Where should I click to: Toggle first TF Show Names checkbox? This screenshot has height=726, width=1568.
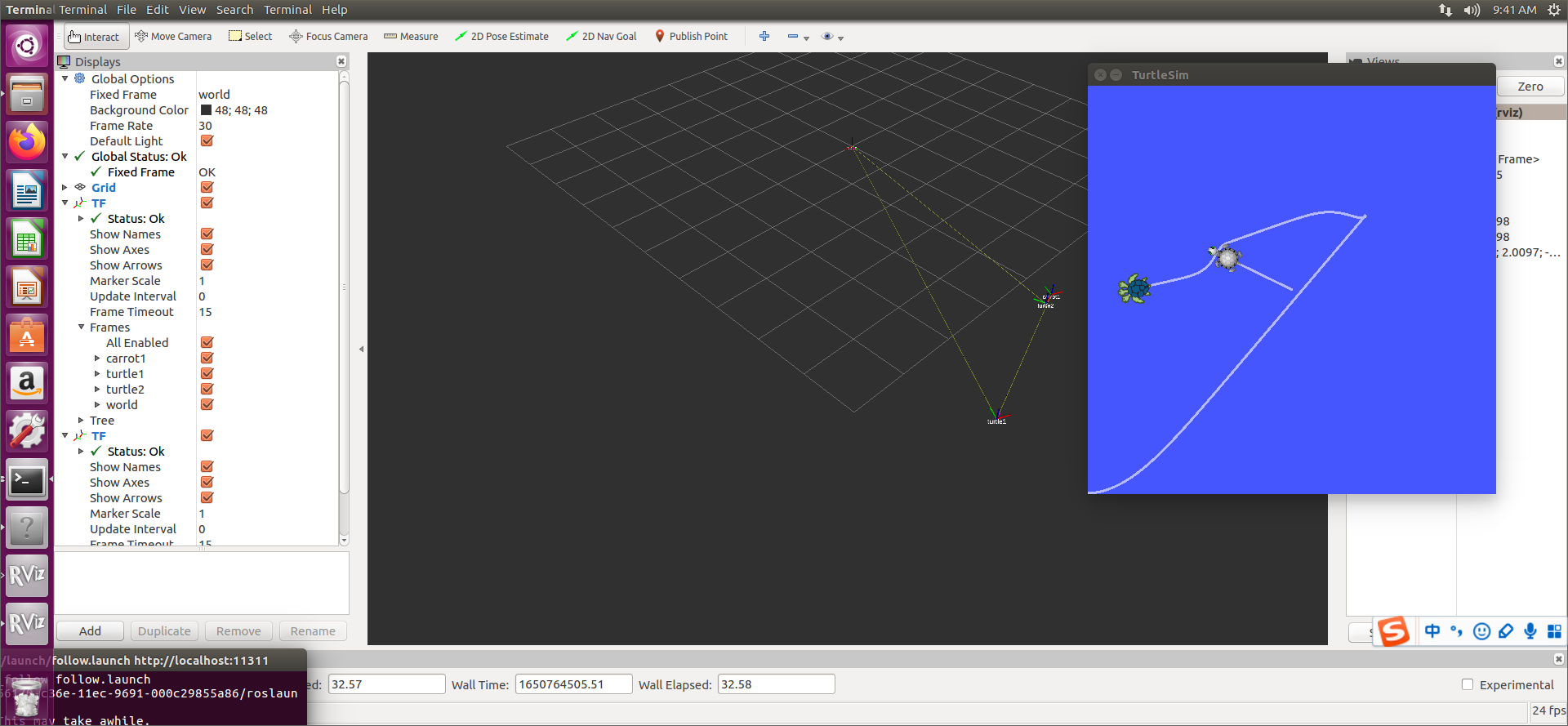pyautogui.click(x=207, y=234)
